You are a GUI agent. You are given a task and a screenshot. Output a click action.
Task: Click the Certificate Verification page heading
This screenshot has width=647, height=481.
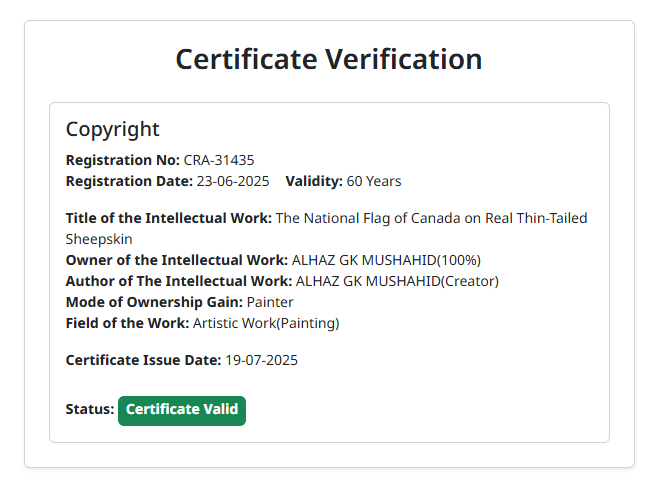[328, 59]
